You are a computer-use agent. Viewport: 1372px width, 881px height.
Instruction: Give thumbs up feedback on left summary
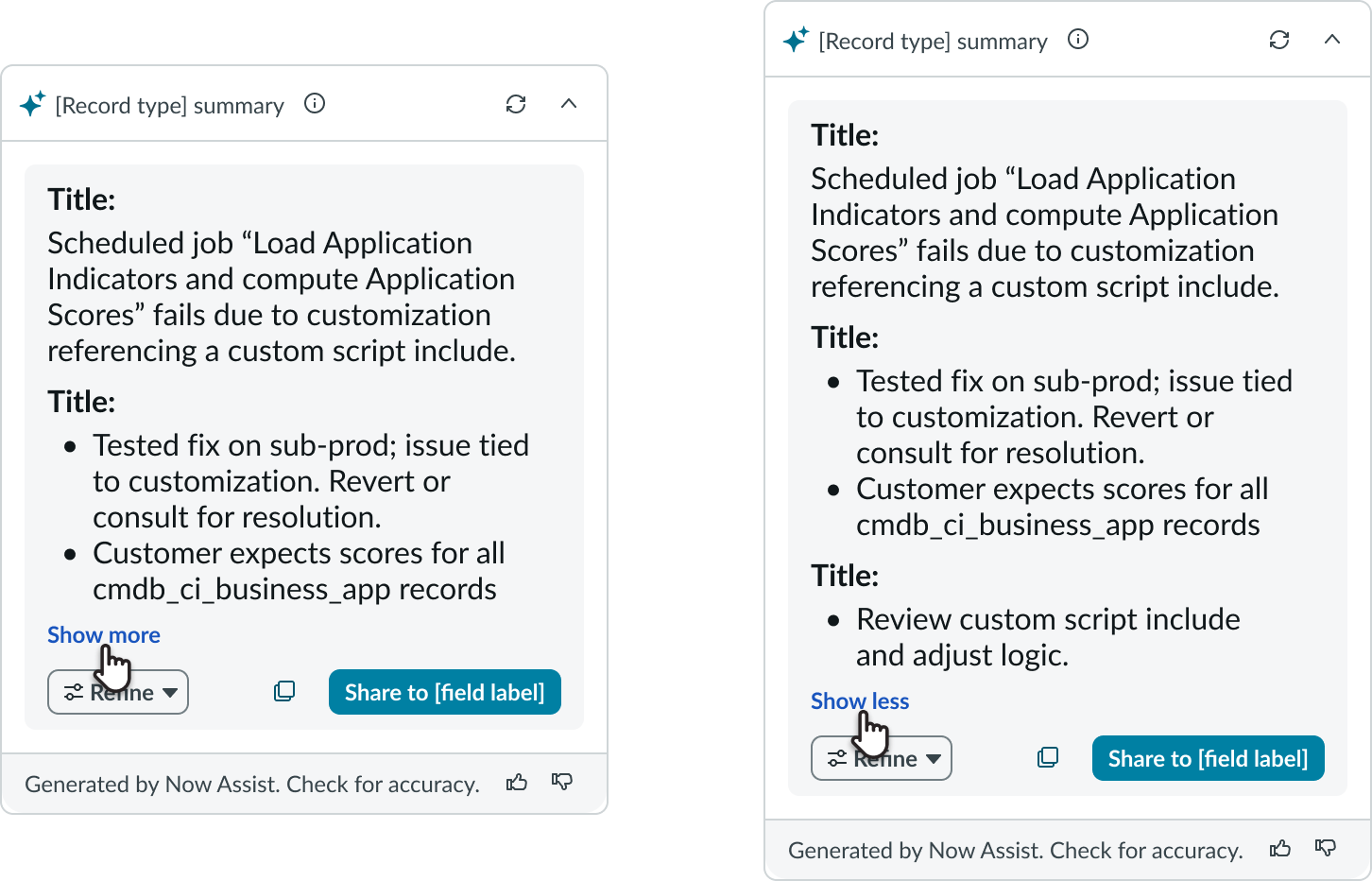click(x=517, y=783)
